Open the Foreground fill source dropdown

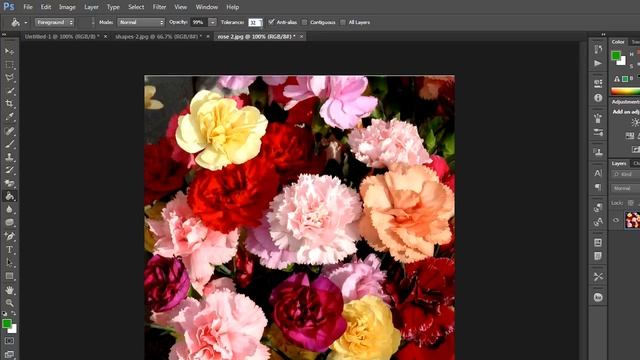54,22
